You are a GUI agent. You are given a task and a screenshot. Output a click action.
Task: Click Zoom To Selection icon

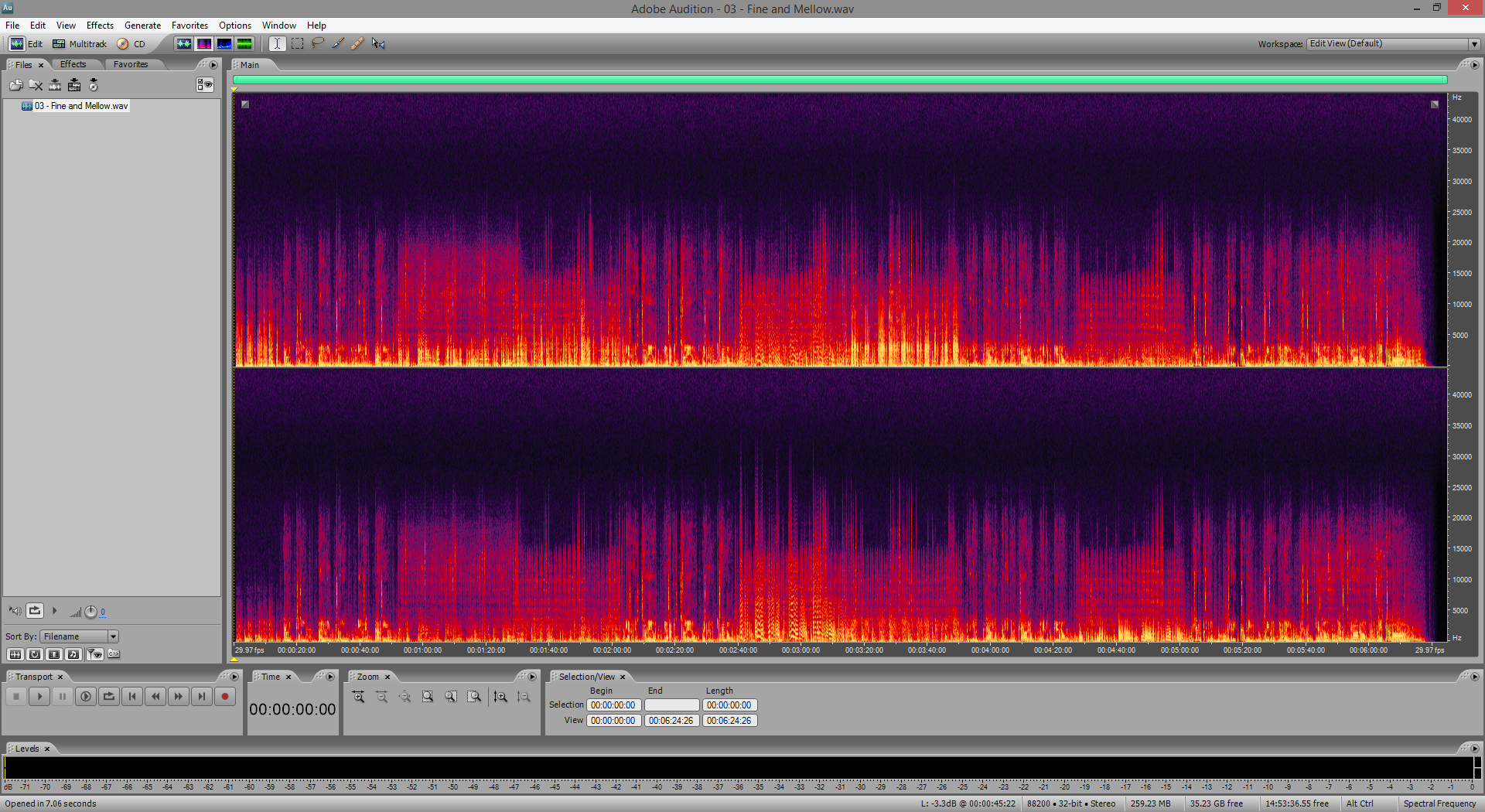click(x=428, y=697)
